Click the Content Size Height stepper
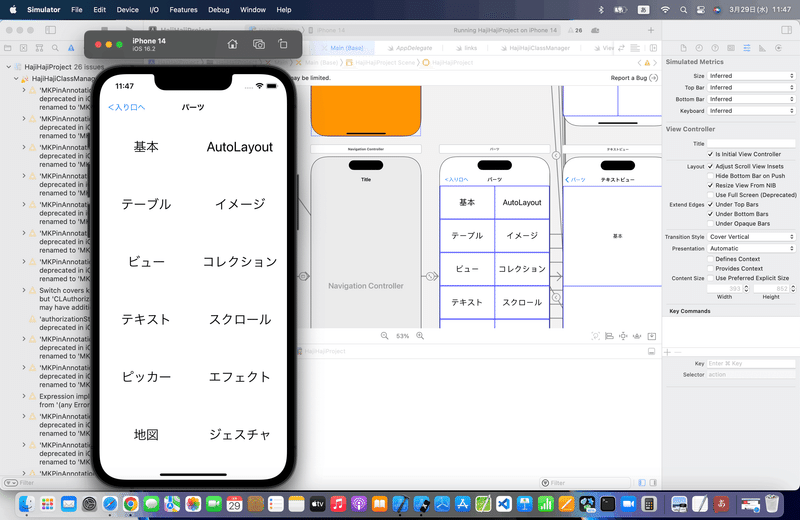The height and width of the screenshot is (520, 800). coord(793,288)
